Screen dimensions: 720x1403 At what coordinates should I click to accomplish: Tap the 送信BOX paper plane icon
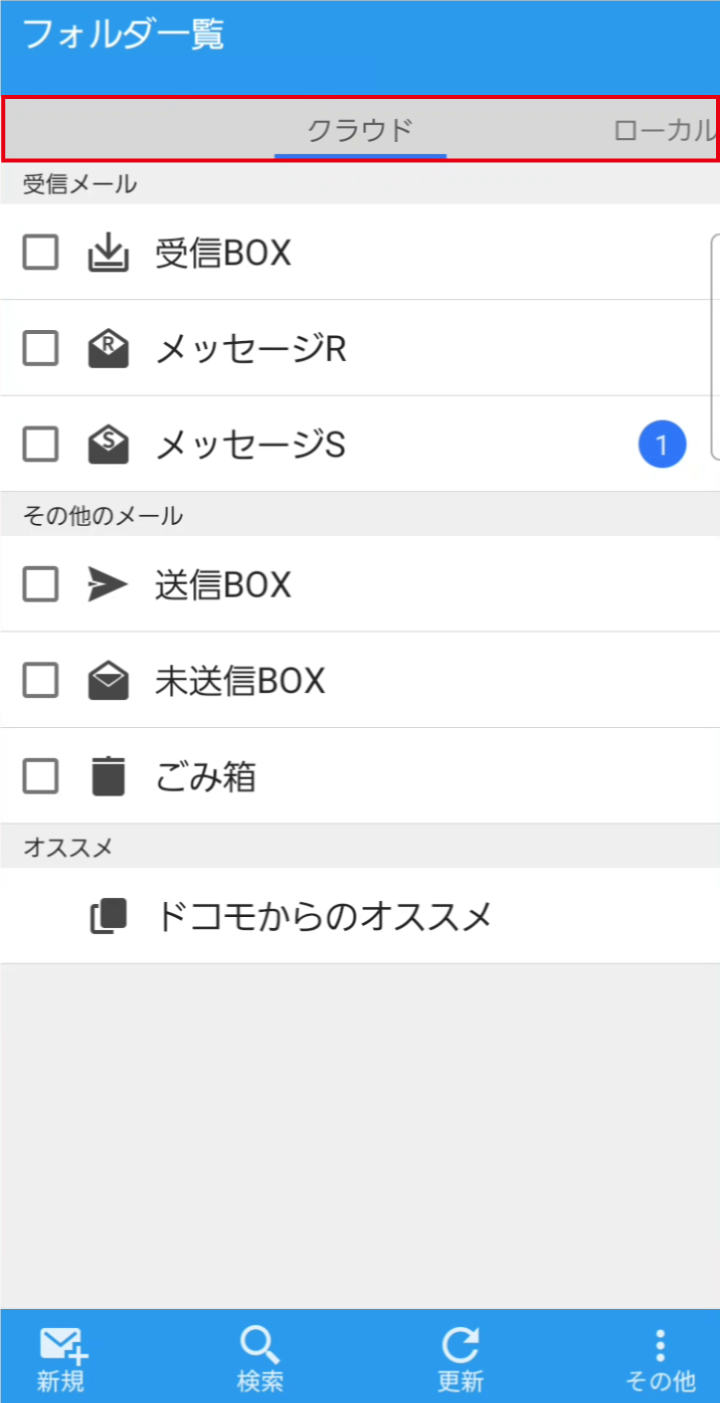pos(108,584)
